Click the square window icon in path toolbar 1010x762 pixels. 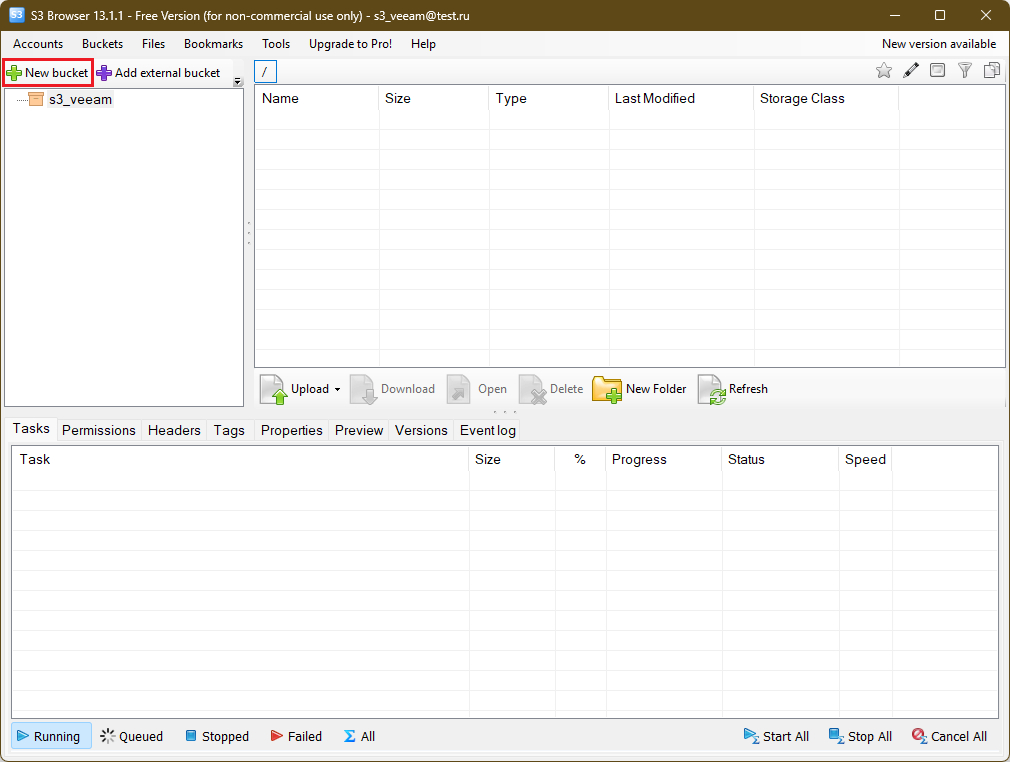(x=938, y=70)
